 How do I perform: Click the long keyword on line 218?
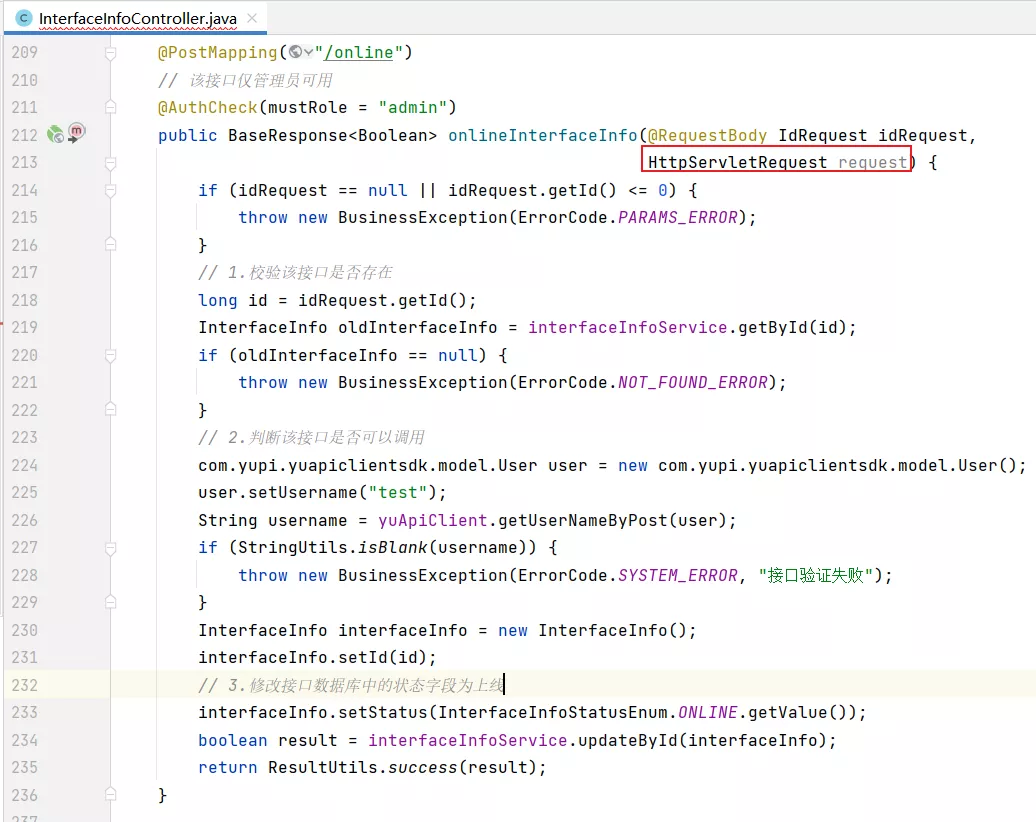[x=217, y=300]
